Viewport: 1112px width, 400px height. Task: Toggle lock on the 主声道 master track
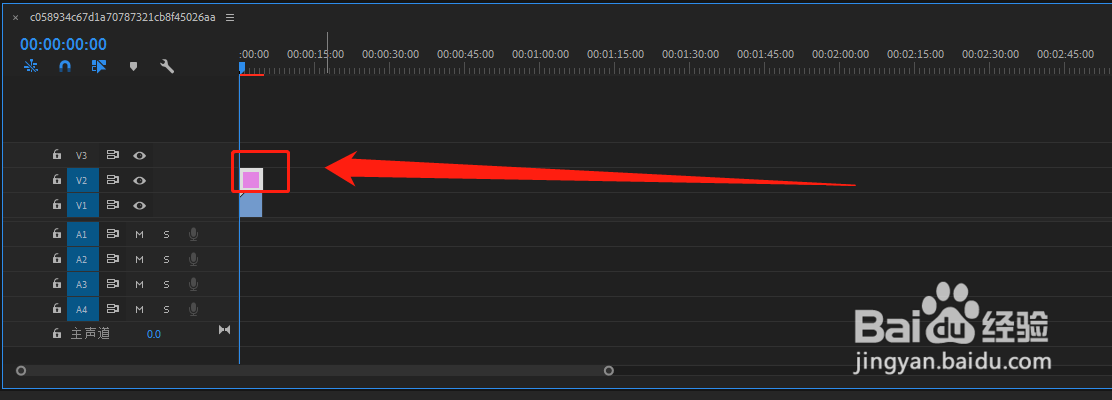click(56, 333)
